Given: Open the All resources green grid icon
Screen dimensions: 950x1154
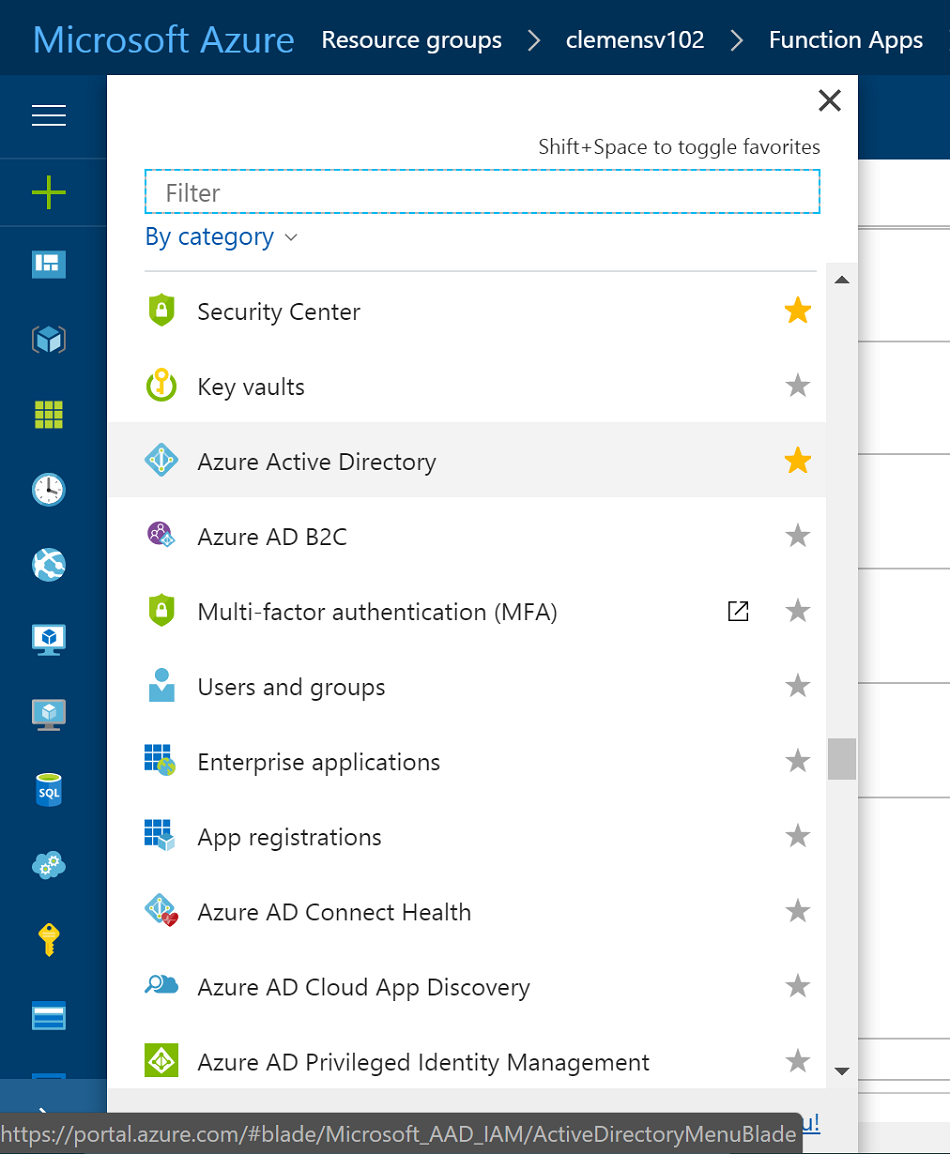Looking at the screenshot, I should [x=49, y=414].
